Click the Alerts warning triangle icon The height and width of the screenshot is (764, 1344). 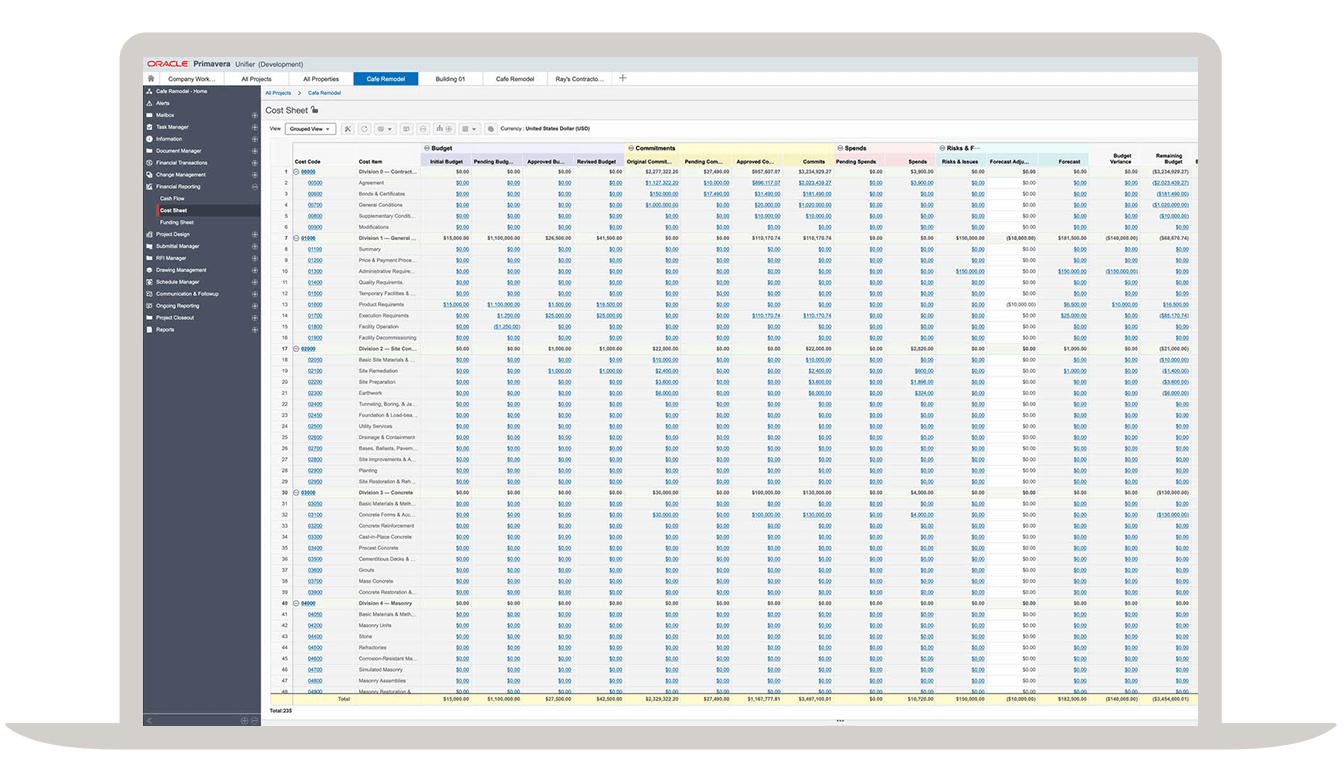point(150,103)
